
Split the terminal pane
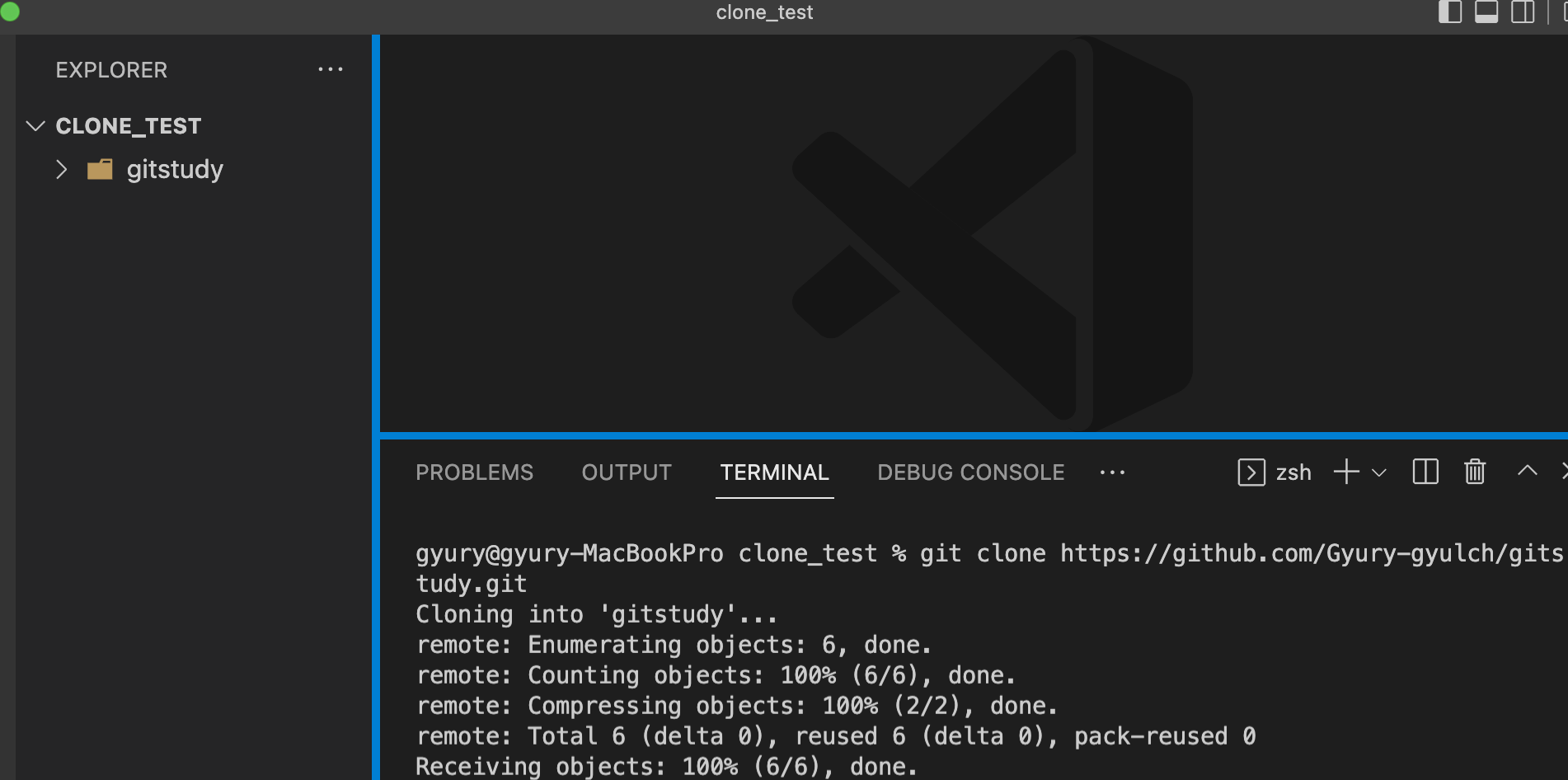1425,472
